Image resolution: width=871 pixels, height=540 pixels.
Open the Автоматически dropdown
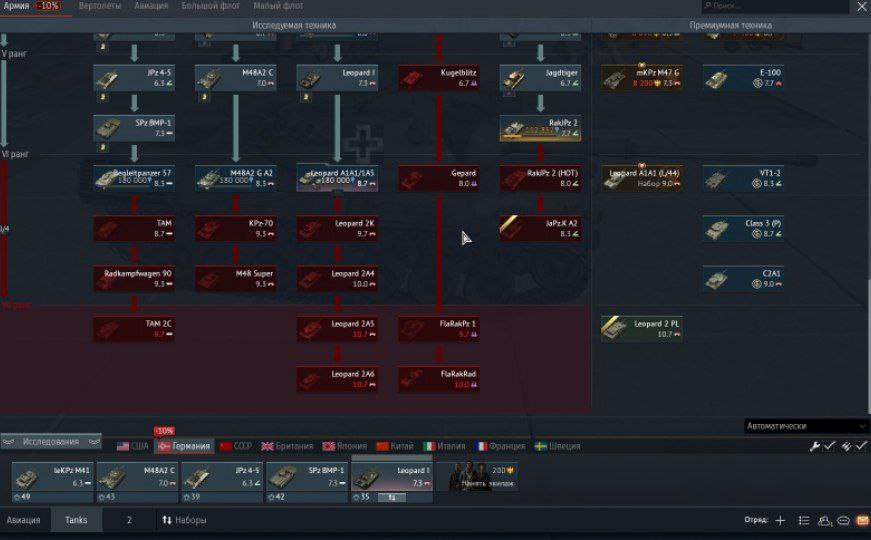pos(805,426)
